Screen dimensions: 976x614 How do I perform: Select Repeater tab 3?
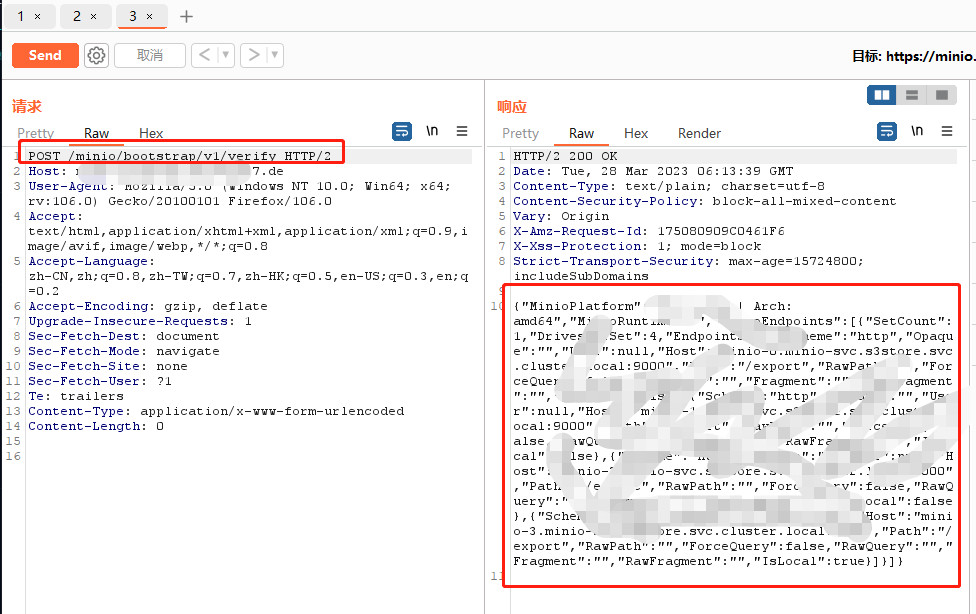(133, 16)
